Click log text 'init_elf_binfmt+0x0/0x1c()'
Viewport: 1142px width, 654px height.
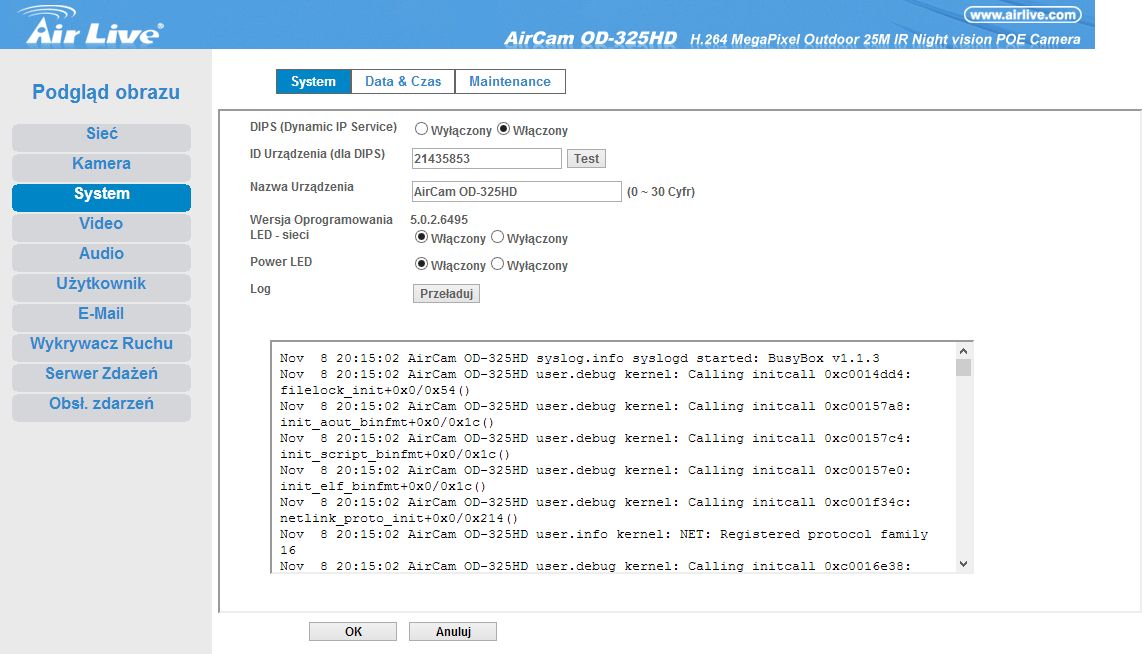383,486
